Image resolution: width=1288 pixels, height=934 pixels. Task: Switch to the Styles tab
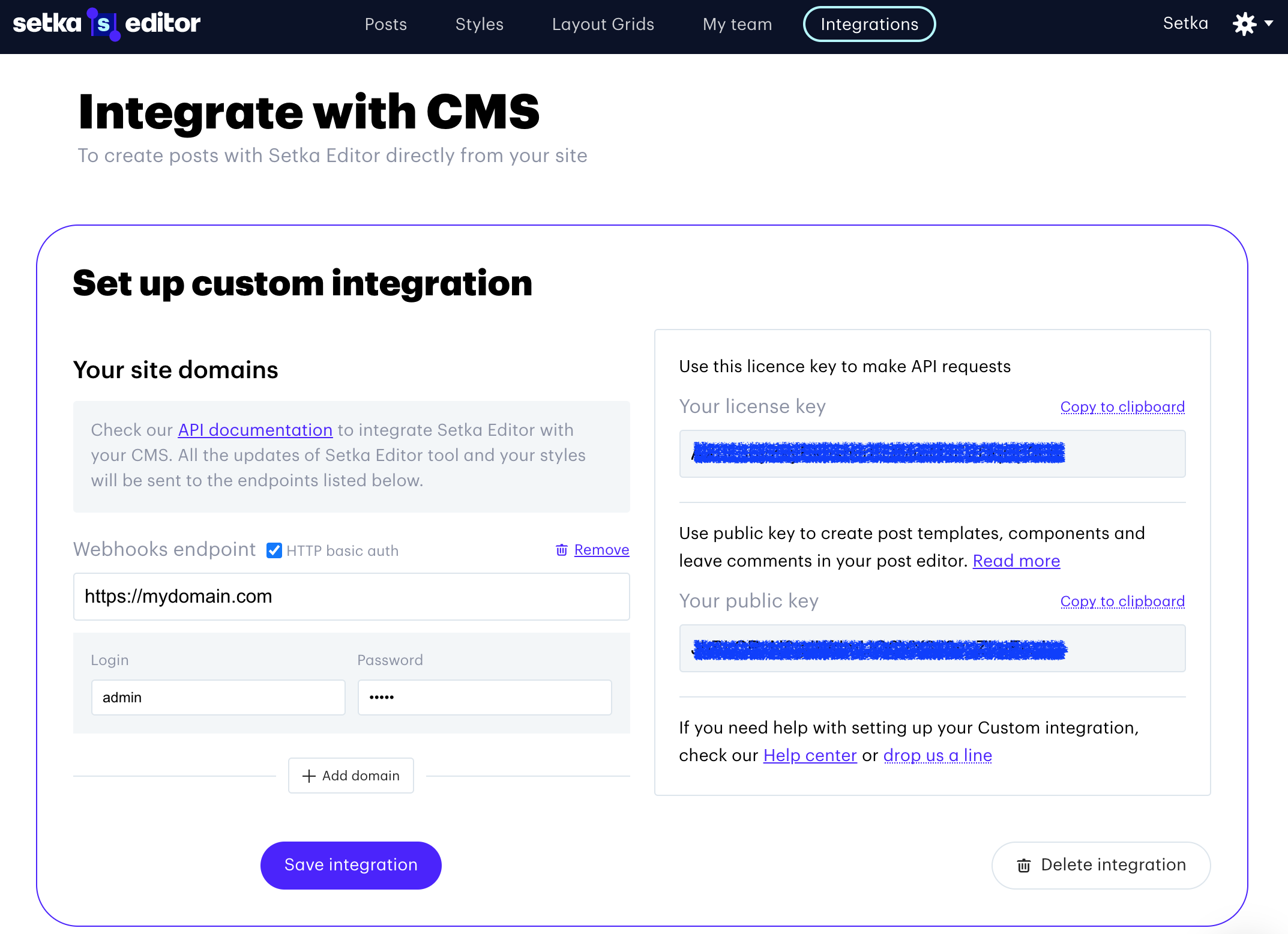point(480,24)
